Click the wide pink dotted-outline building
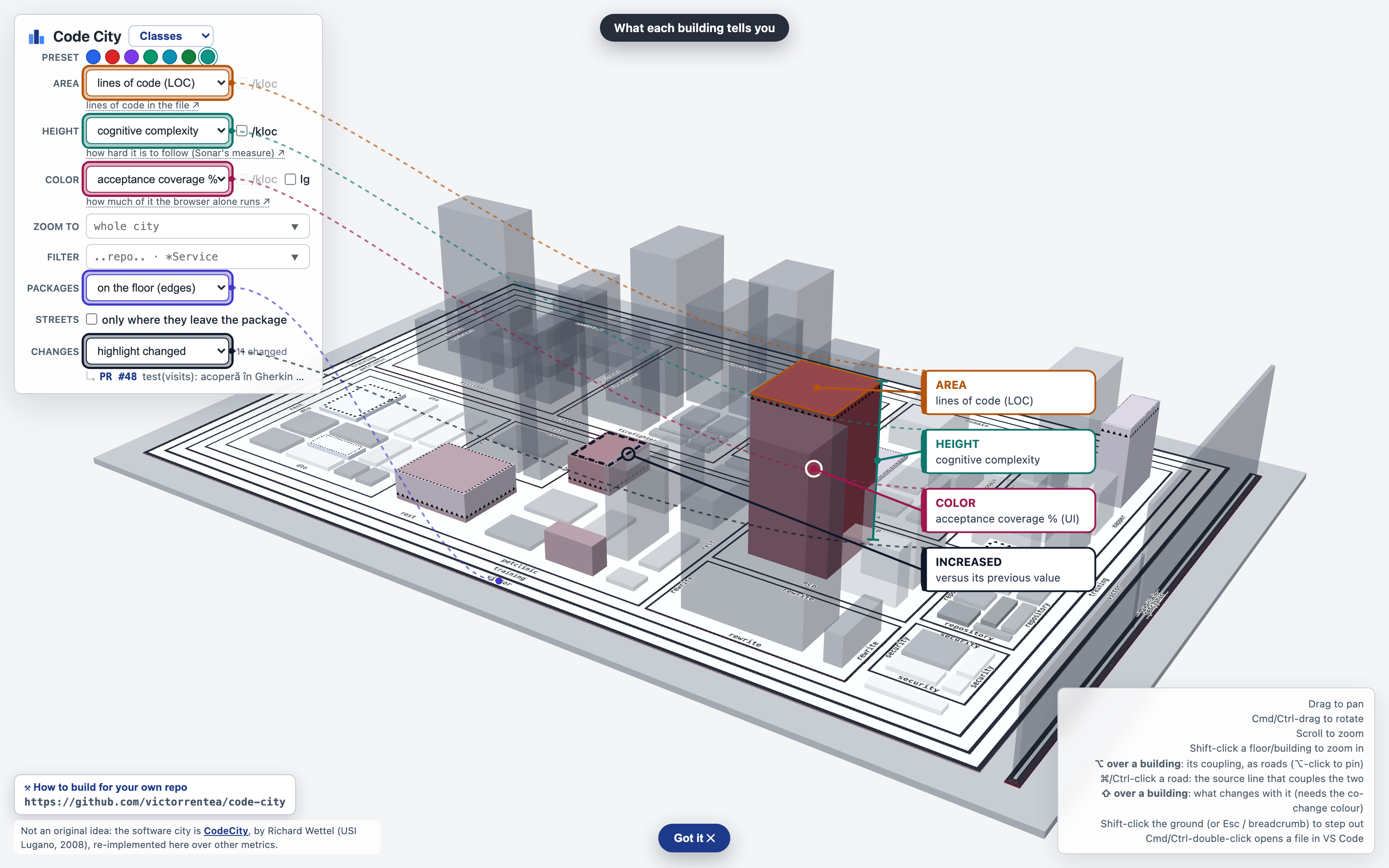The image size is (1389, 868). pyautogui.click(x=456, y=482)
